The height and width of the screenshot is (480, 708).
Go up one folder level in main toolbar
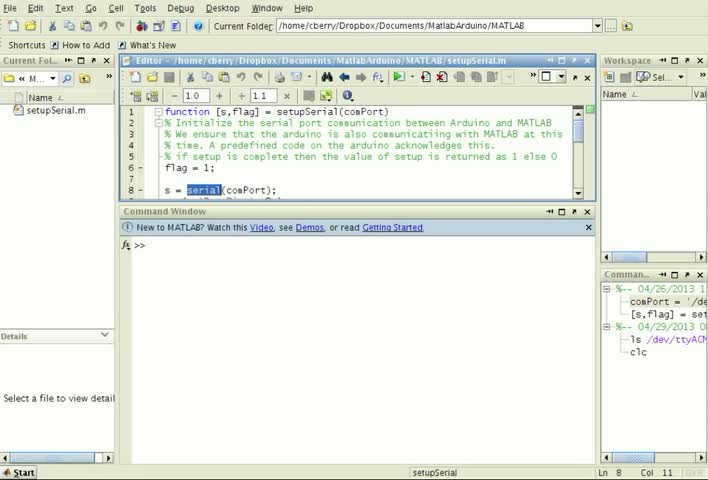tap(627, 26)
